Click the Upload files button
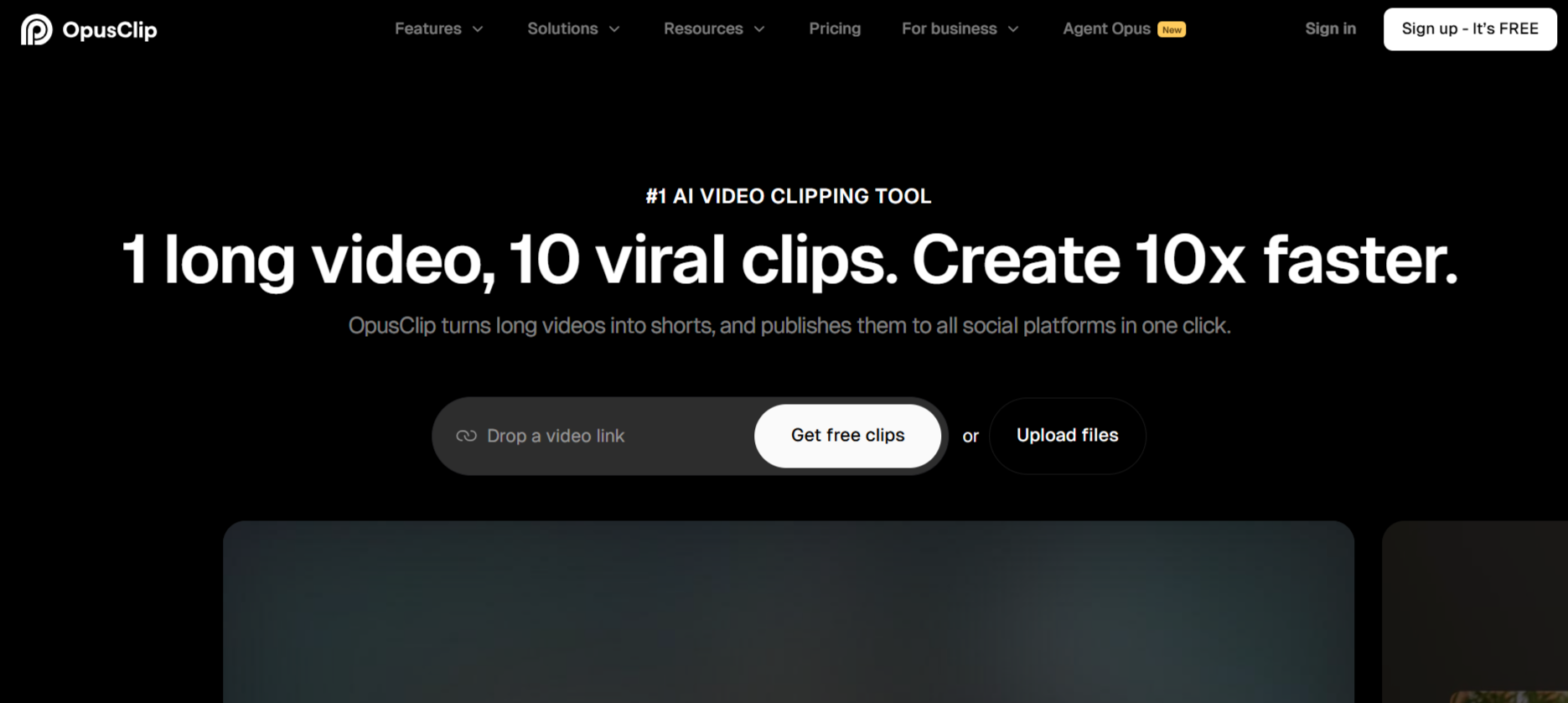The width and height of the screenshot is (1568, 703). pyautogui.click(x=1067, y=436)
